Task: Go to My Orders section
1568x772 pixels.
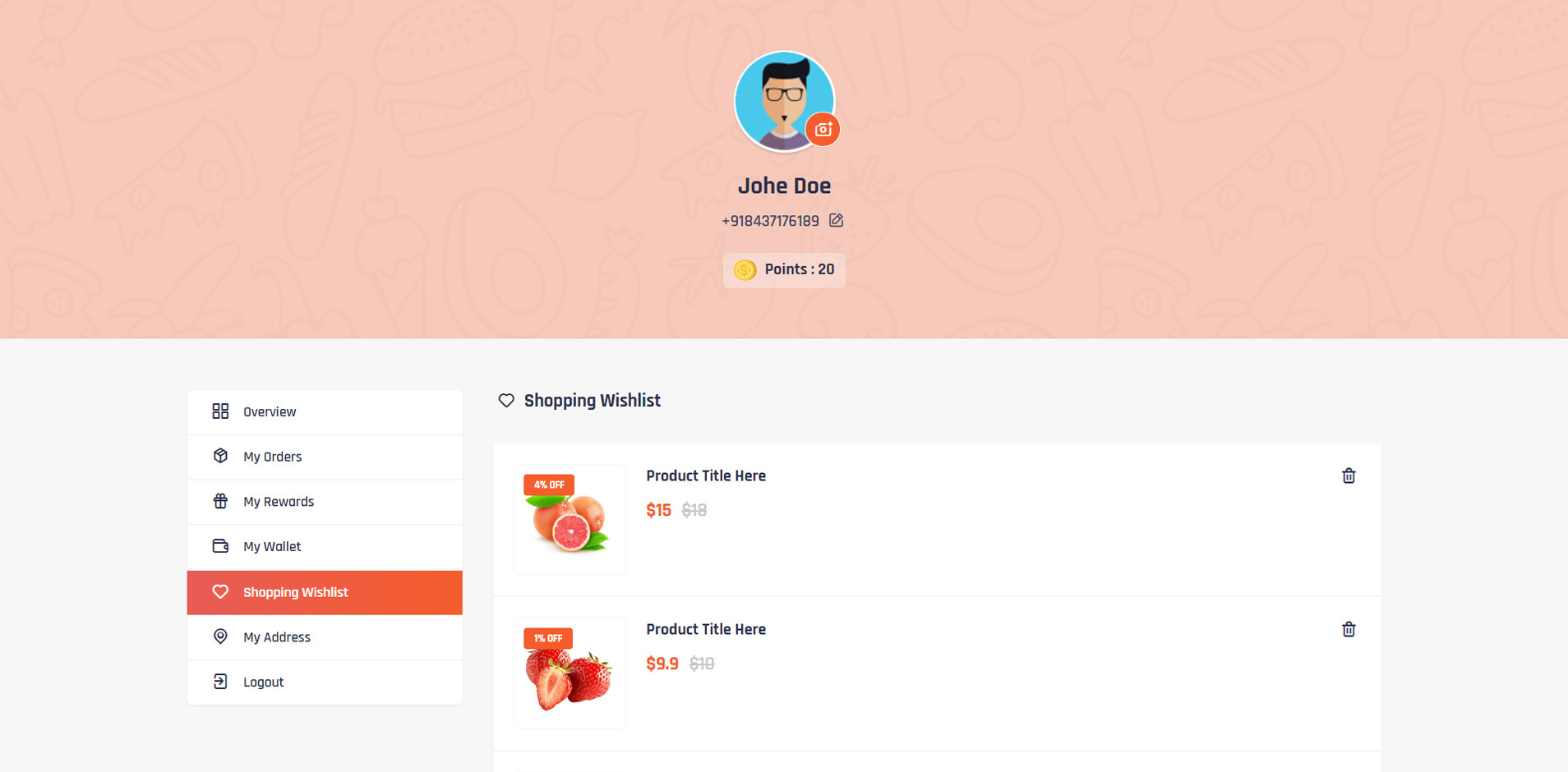Action: (x=272, y=457)
